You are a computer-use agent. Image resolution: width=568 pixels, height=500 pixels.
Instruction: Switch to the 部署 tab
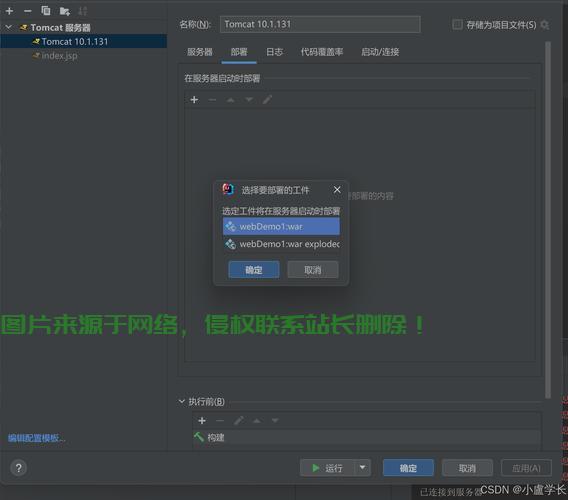pyautogui.click(x=239, y=52)
